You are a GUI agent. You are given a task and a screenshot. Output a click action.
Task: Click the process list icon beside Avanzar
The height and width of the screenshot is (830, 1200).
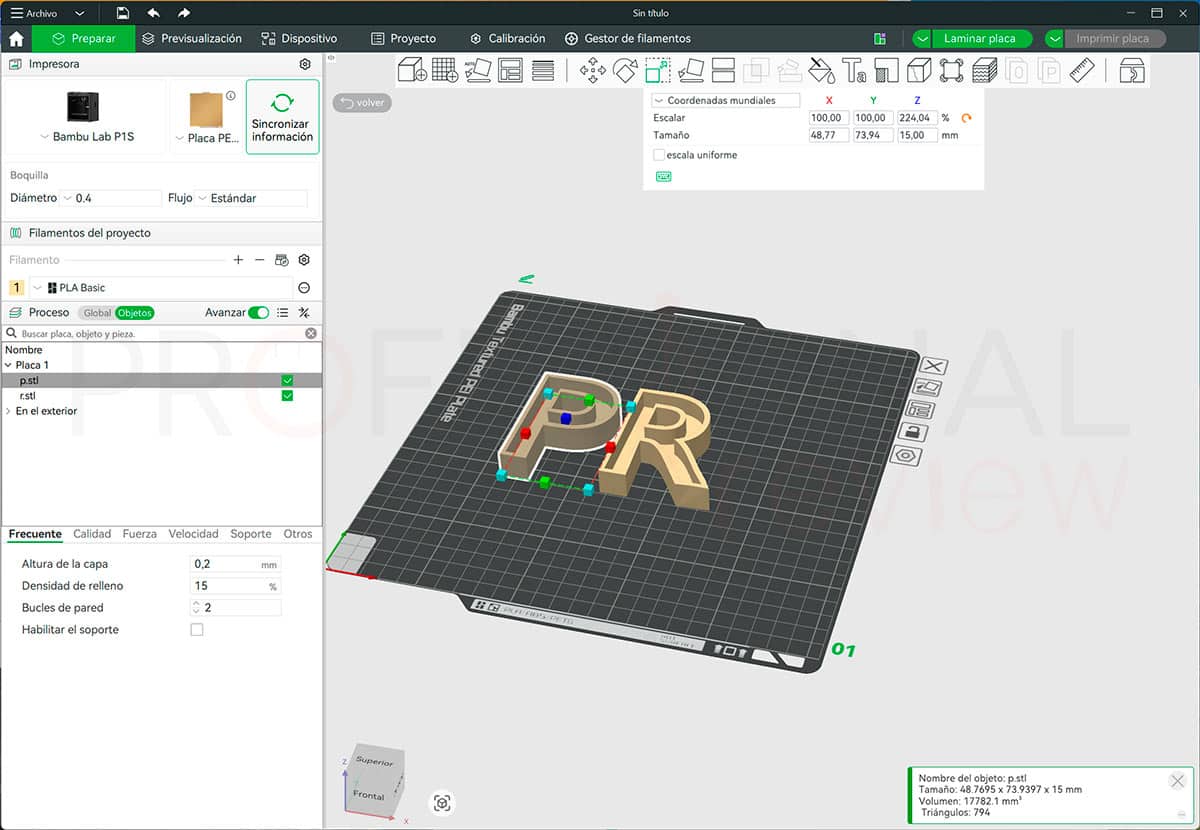click(283, 313)
